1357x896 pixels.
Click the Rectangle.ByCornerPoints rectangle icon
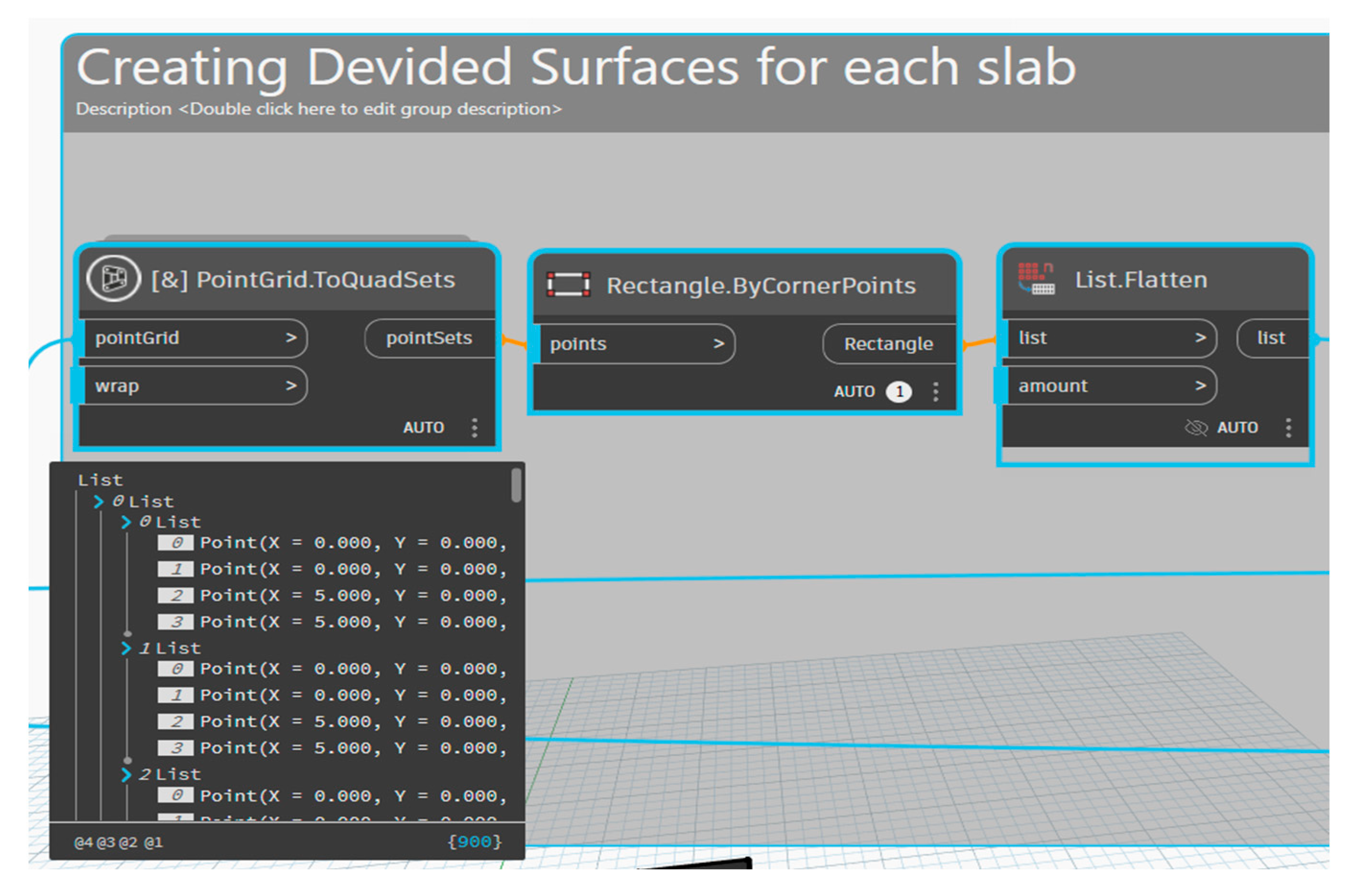(x=568, y=285)
